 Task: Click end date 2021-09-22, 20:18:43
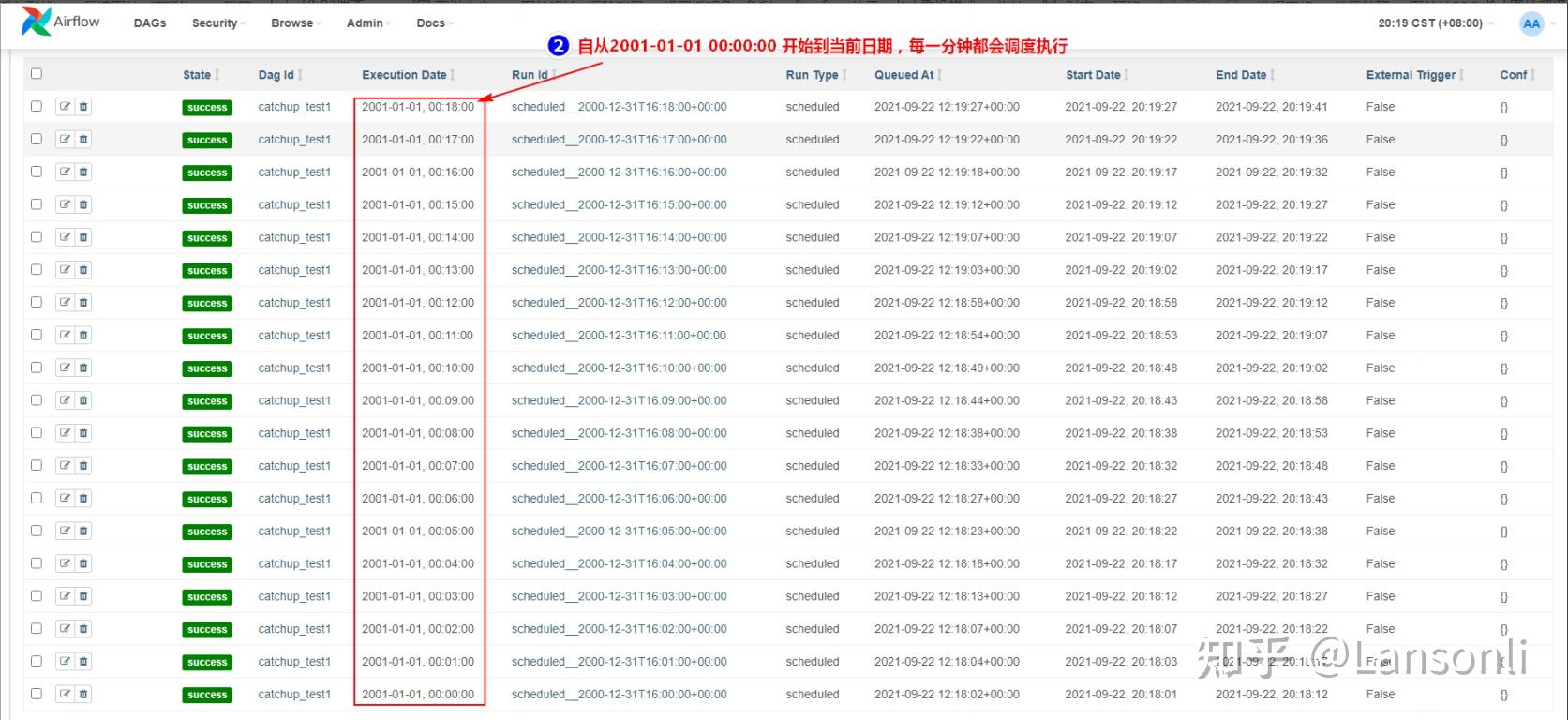(1272, 499)
